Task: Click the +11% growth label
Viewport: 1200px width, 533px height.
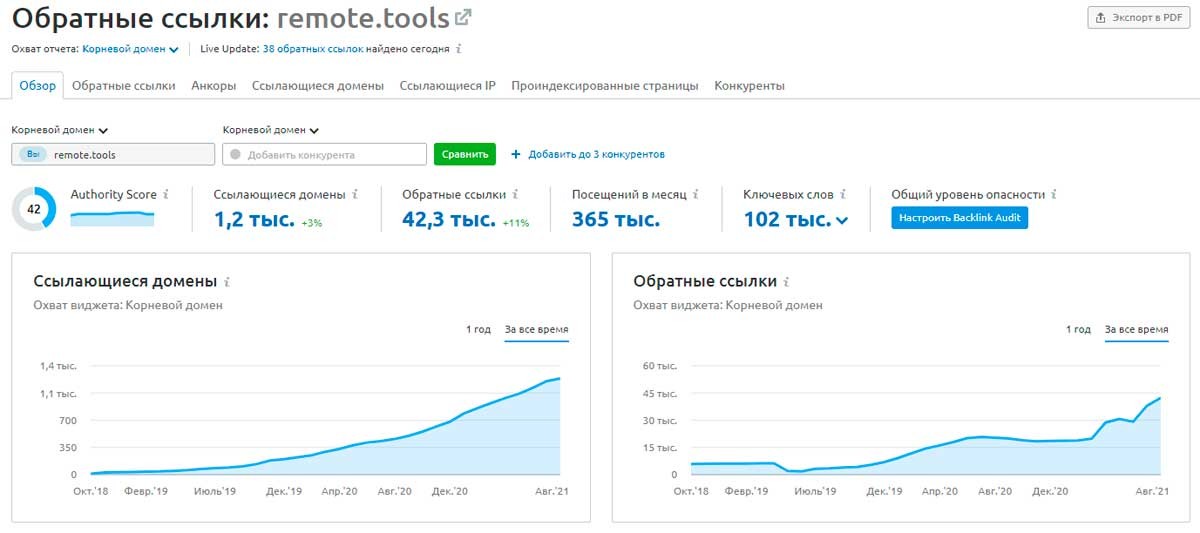Action: [x=516, y=223]
